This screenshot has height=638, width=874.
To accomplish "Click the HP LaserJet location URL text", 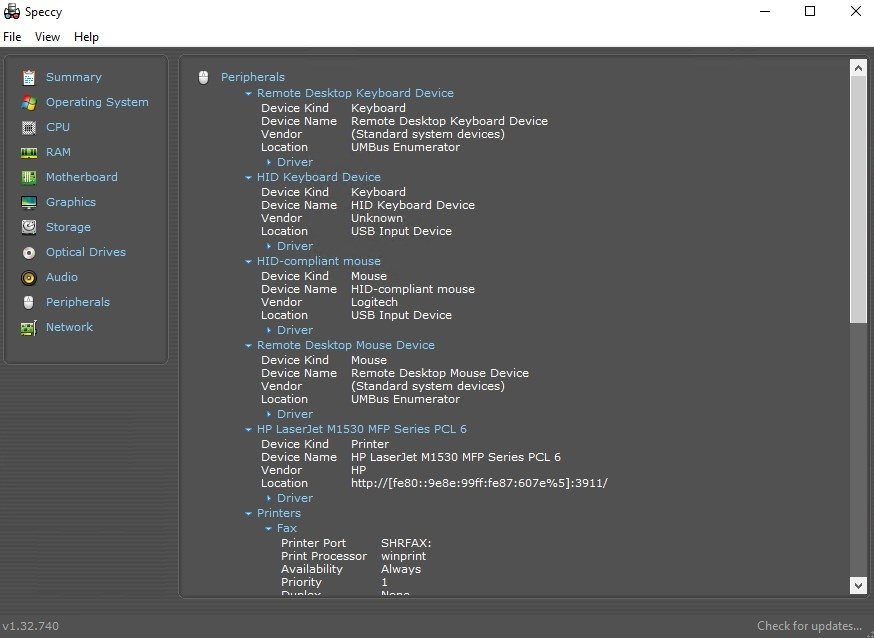I will (479, 483).
